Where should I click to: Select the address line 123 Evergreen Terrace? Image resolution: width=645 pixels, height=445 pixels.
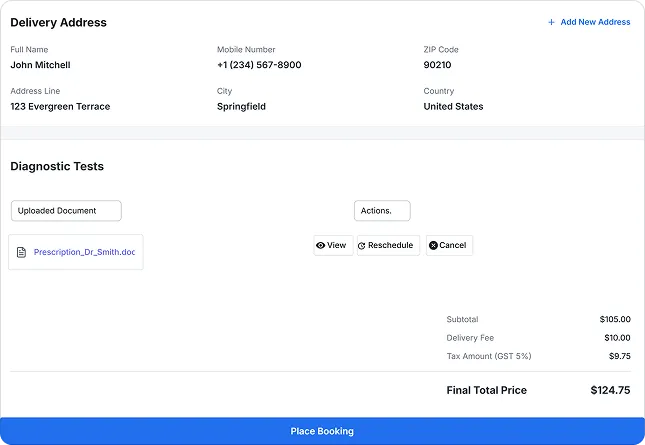[60, 106]
